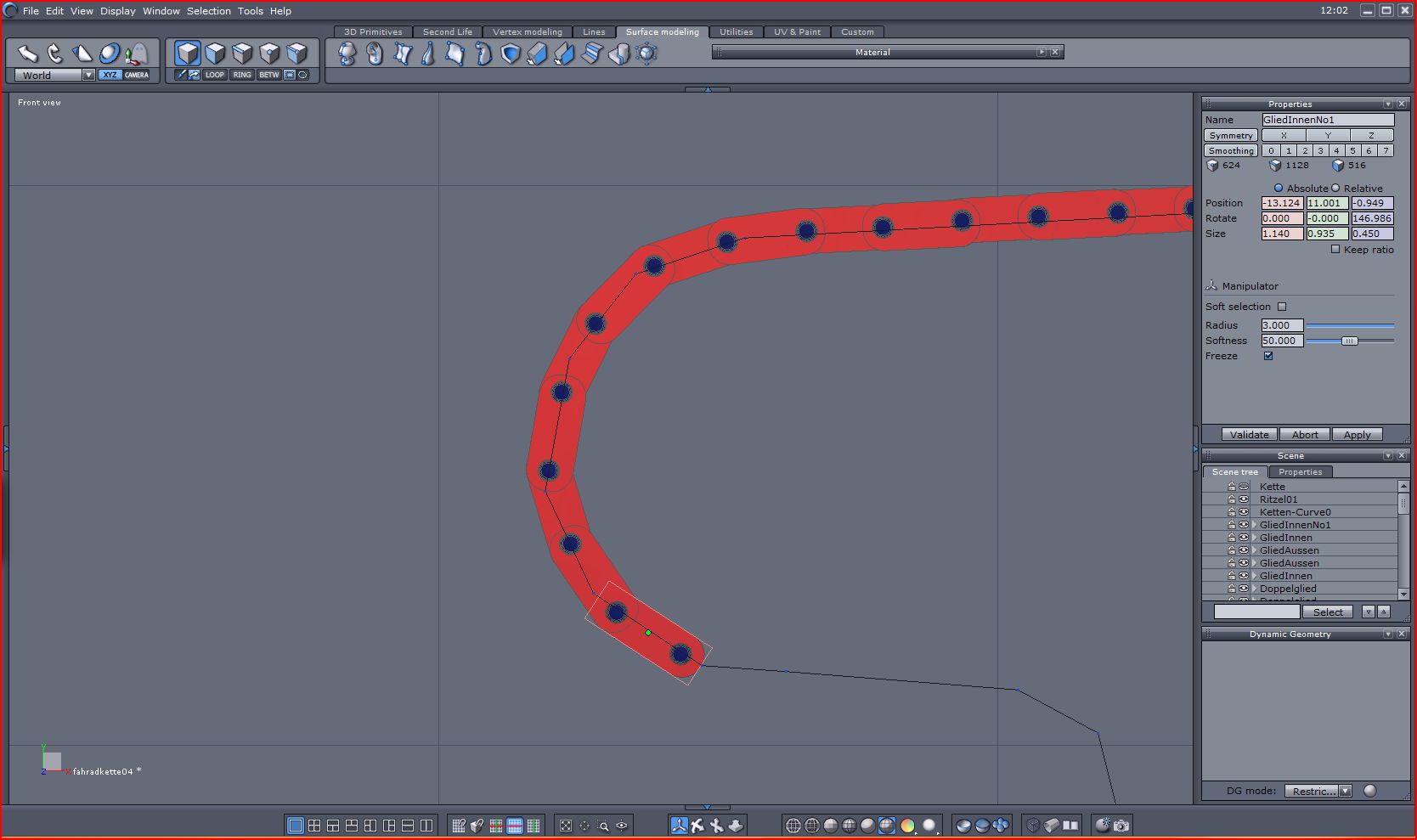Viewport: 1417px width, 840px height.
Task: Collapse the Properties panel
Action: (1388, 104)
